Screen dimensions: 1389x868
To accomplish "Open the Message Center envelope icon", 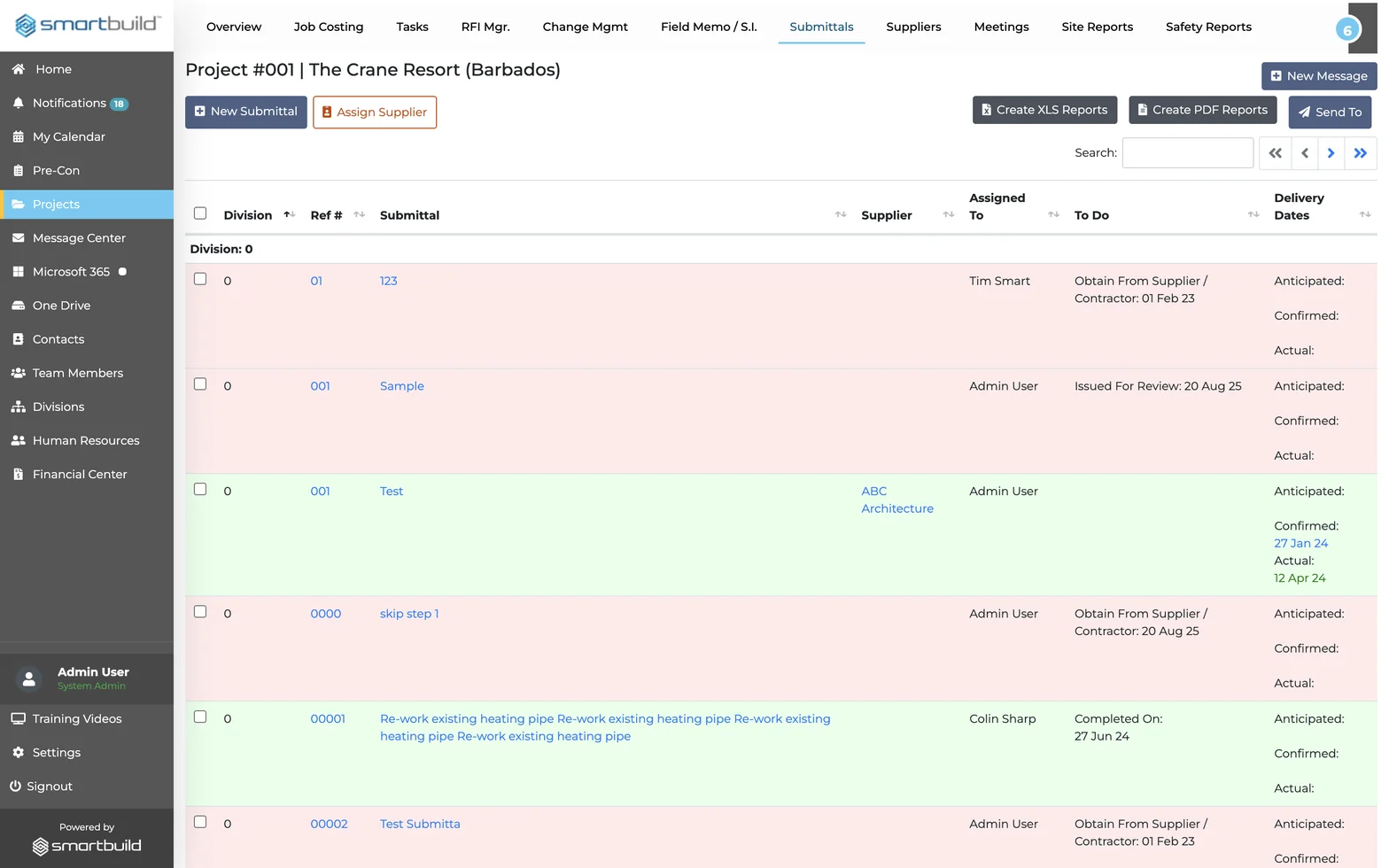I will (x=18, y=237).
